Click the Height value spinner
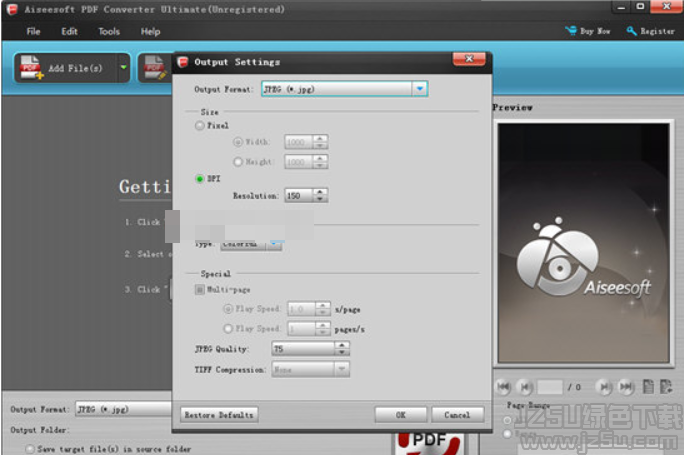This screenshot has height=455, width=684. [306, 162]
